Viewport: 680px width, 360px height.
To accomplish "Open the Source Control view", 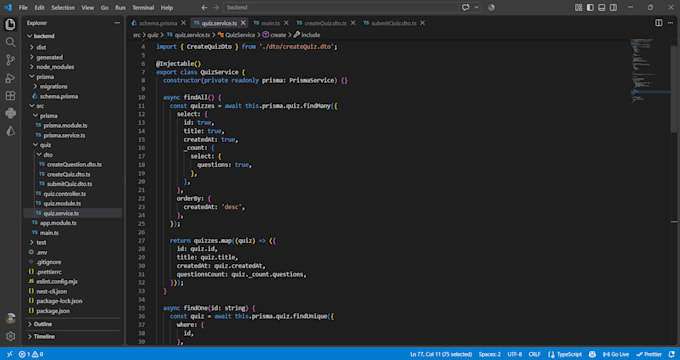I will click(10, 60).
